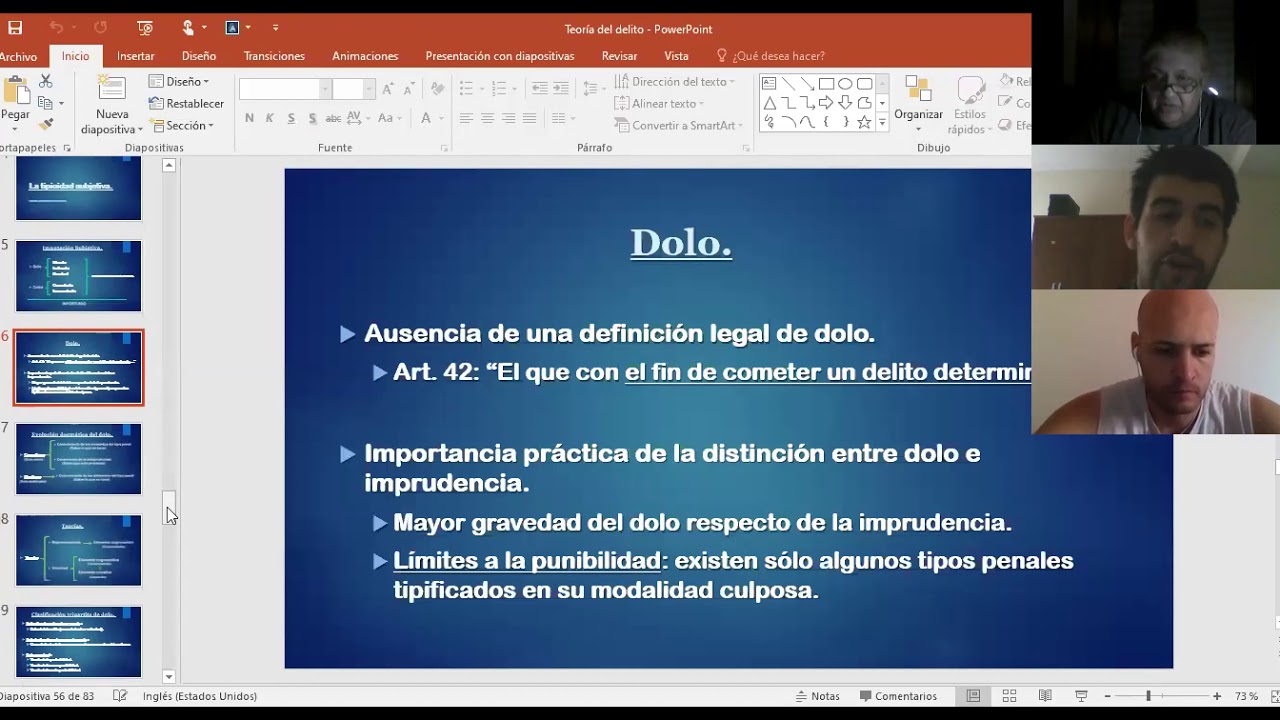Start presentation from beginning in quick access toolbar

click(145, 28)
